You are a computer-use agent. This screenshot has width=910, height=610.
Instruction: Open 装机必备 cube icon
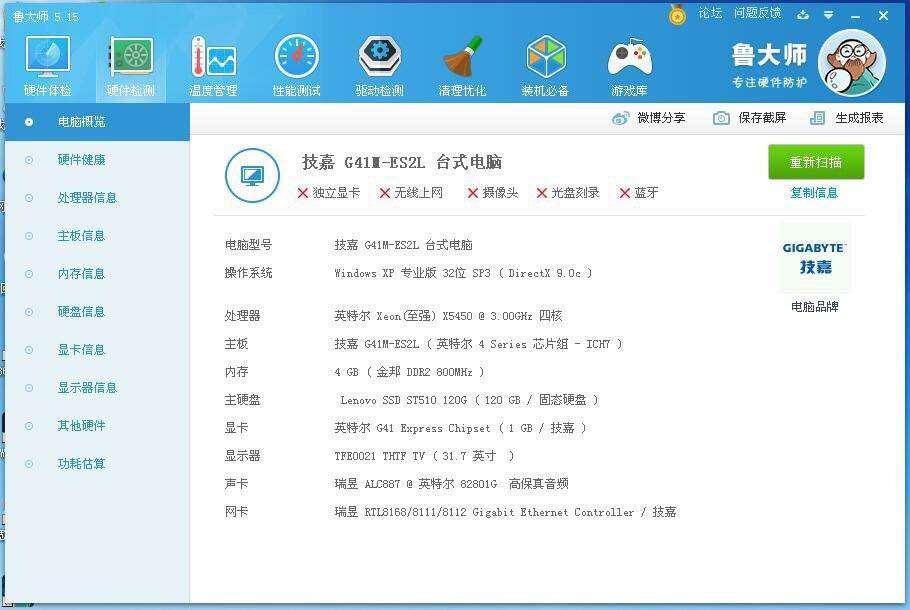(546, 66)
